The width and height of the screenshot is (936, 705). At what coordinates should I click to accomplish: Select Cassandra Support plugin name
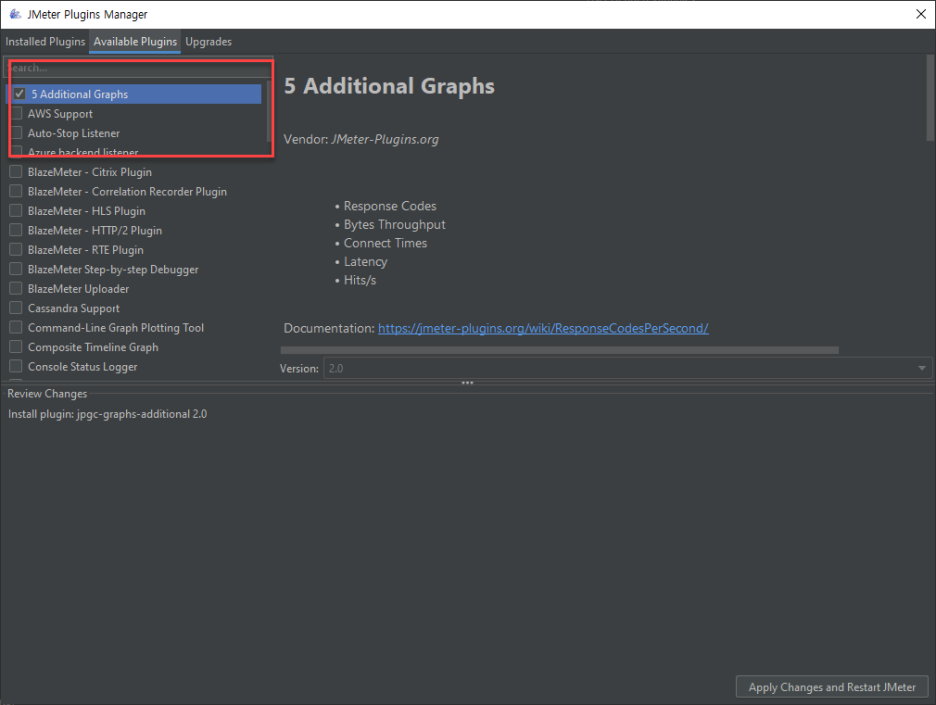tap(73, 308)
